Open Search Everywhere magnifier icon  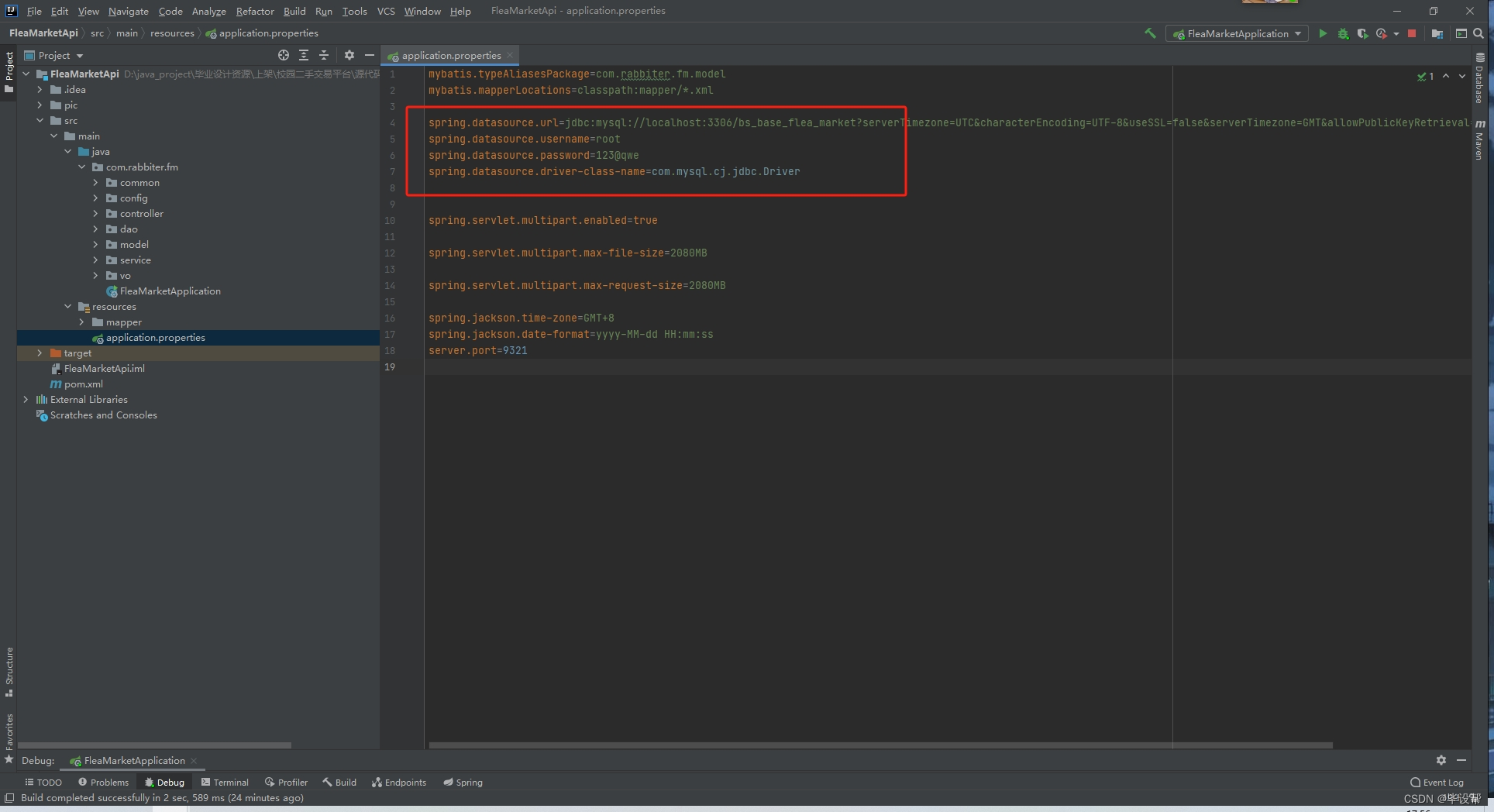1479,33
